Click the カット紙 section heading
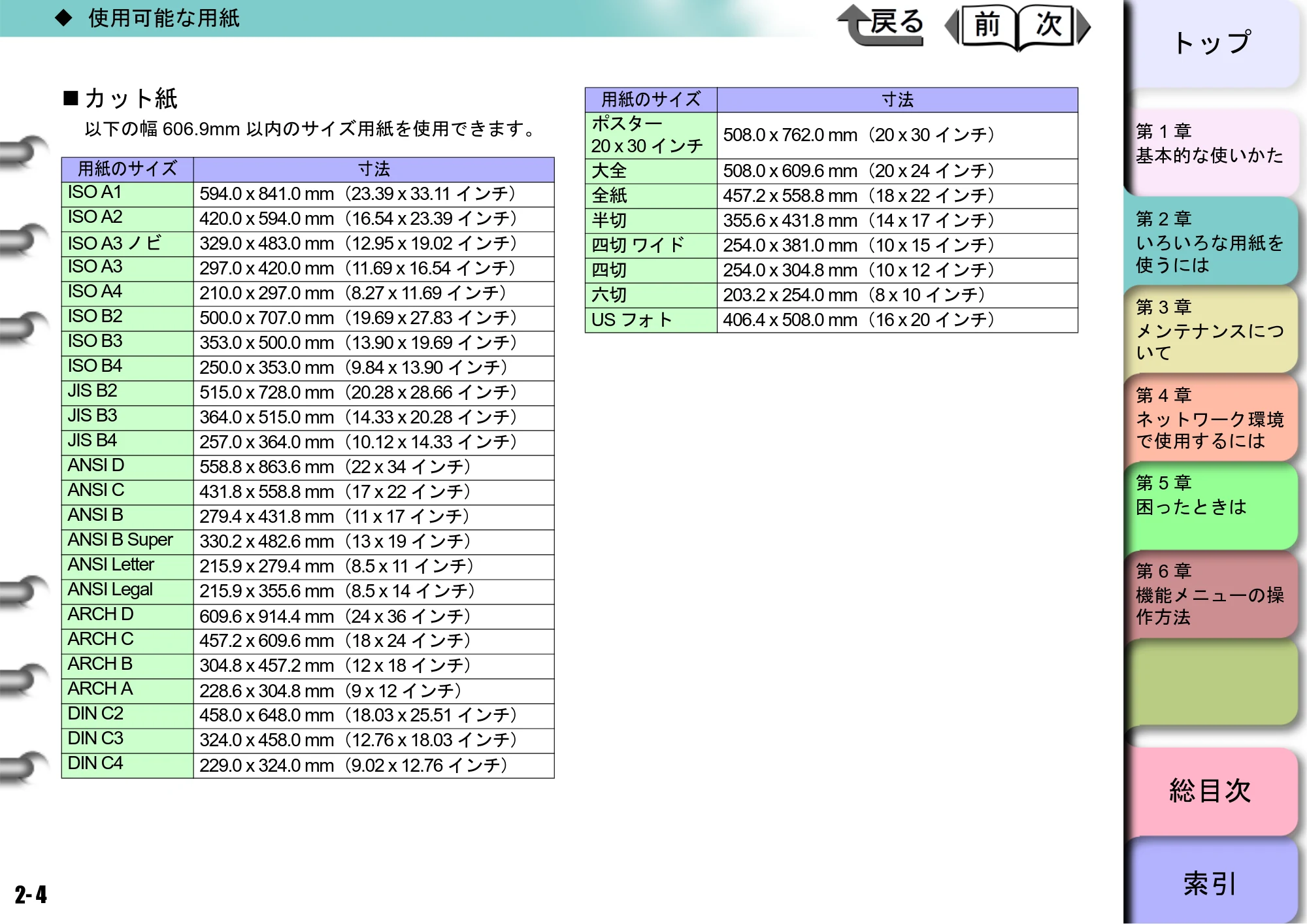Image resolution: width=1307 pixels, height=924 pixels. (120, 99)
